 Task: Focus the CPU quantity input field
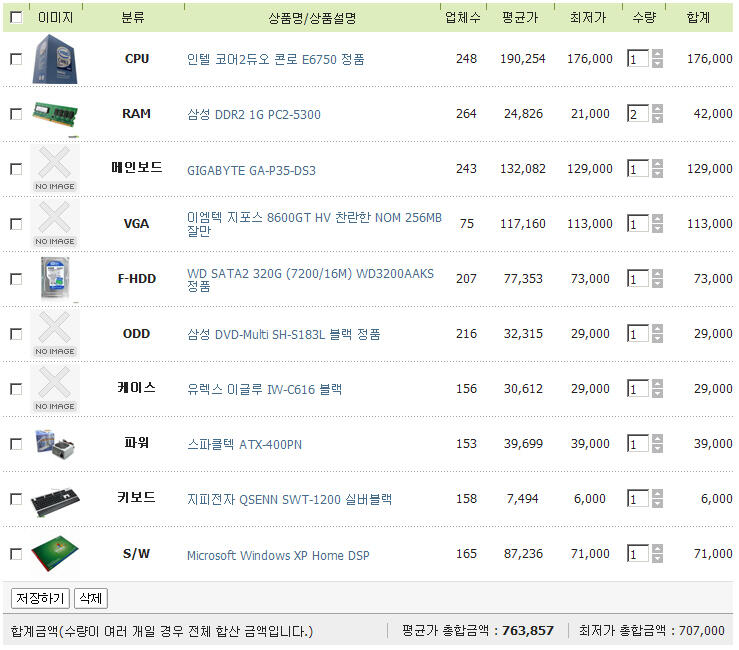[x=638, y=59]
